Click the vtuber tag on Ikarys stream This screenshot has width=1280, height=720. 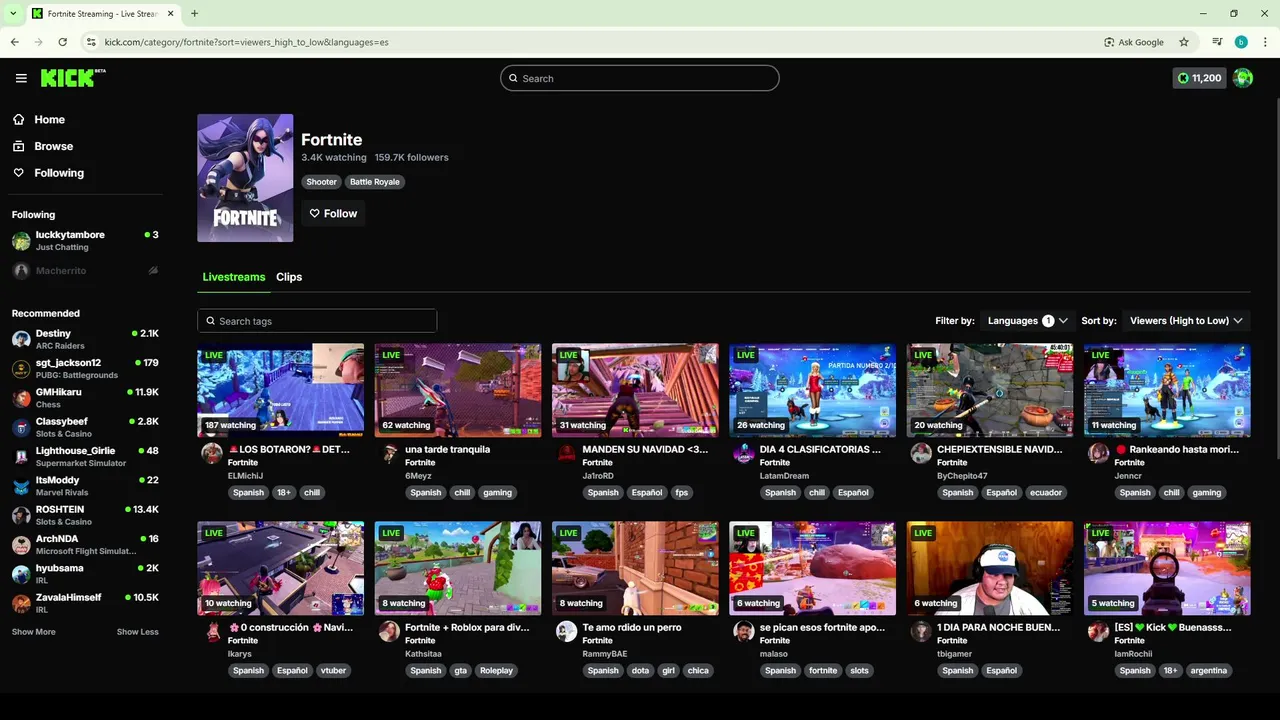point(333,670)
